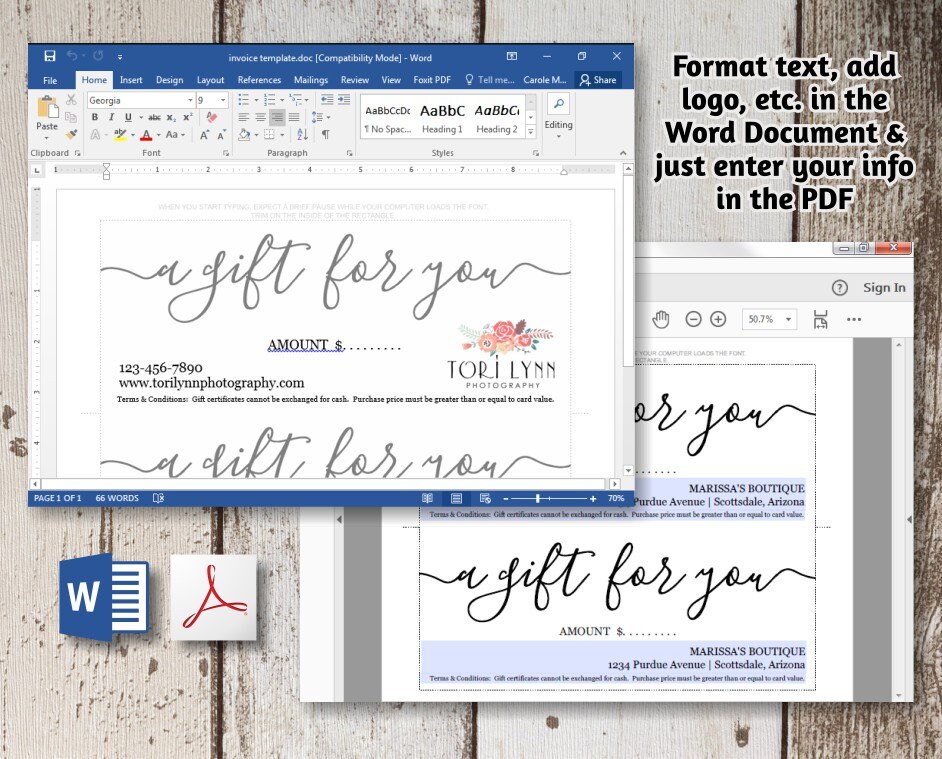Screen dimensions: 942x759
Task: Undo the last action in Word
Action: coord(72,56)
